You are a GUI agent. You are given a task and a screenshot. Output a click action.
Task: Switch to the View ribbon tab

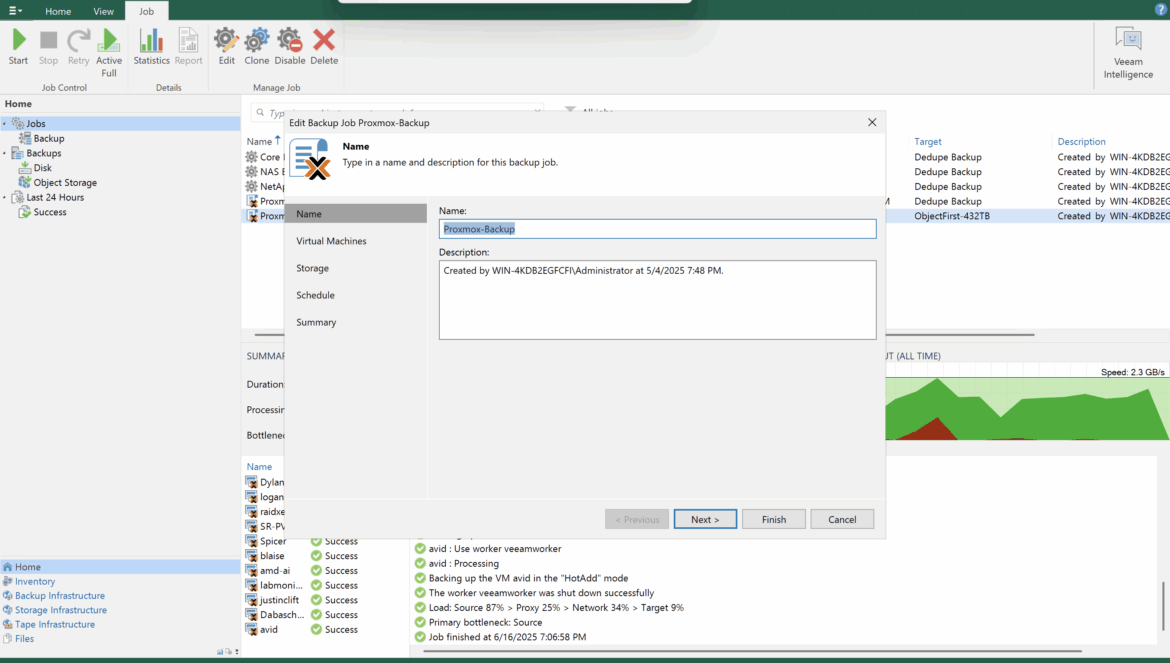tap(104, 11)
